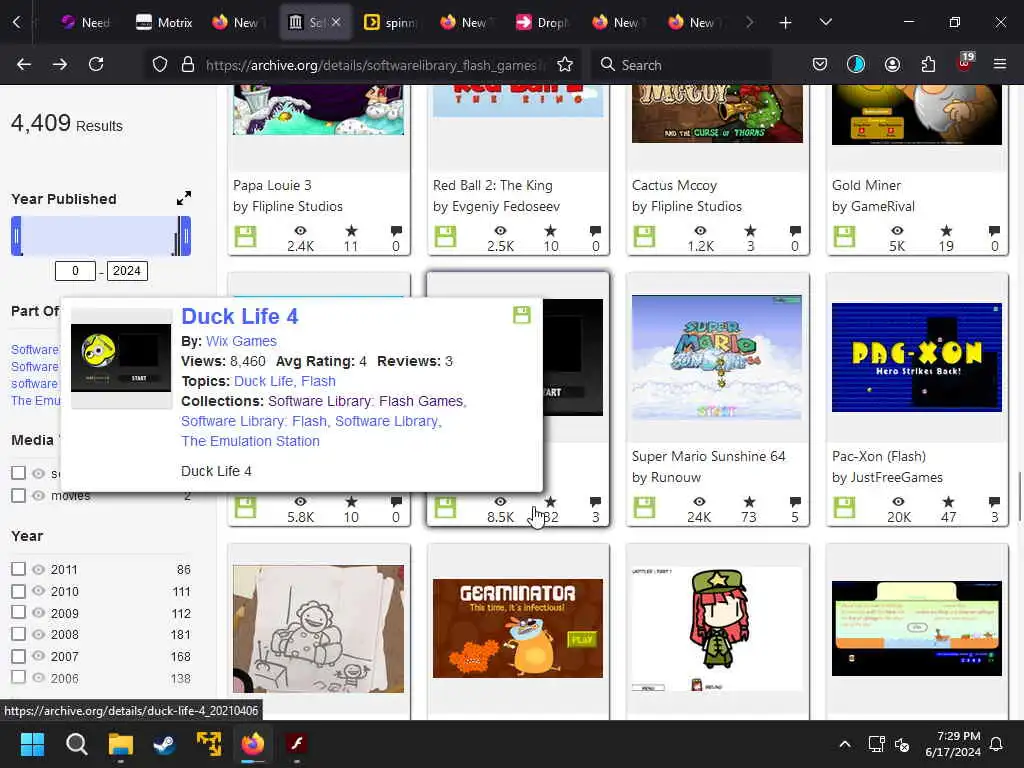Switch to the spinn tab
This screenshot has height=768, width=1024.
(x=391, y=23)
